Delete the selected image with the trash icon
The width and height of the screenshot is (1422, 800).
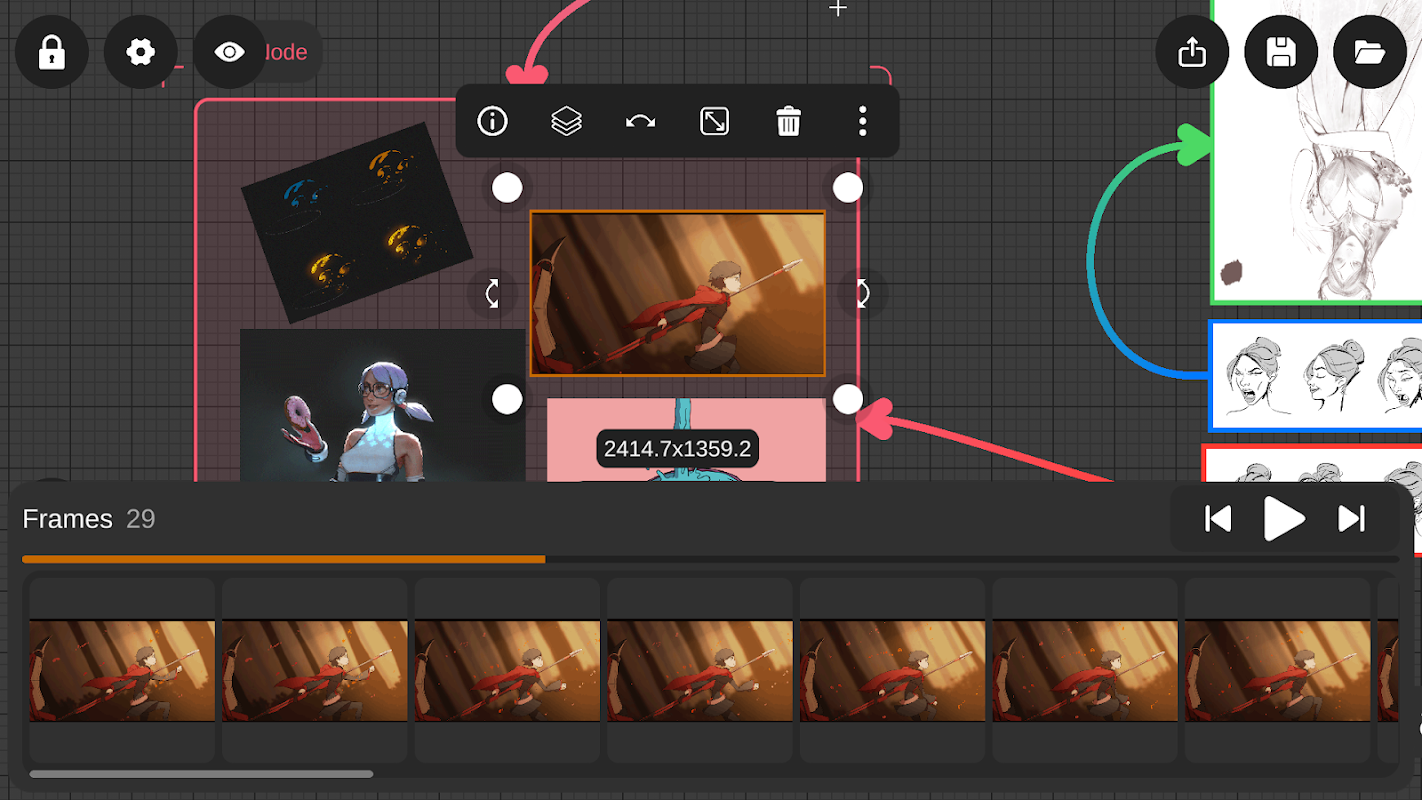[789, 121]
